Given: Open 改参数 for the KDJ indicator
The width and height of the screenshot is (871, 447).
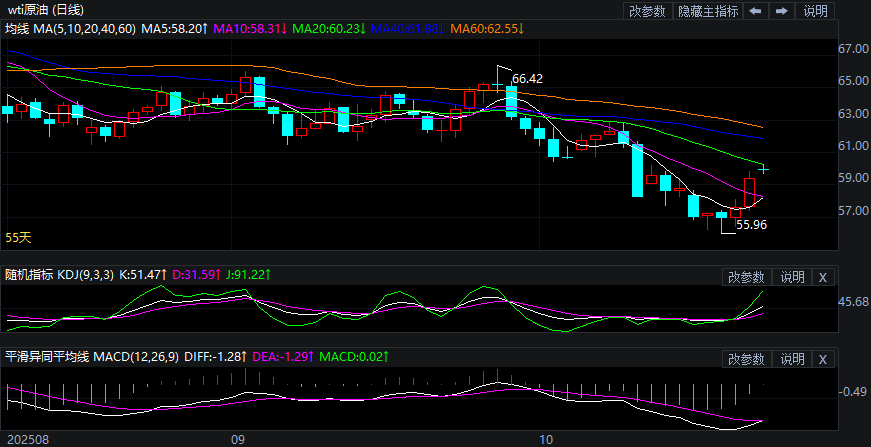Looking at the screenshot, I should (746, 277).
